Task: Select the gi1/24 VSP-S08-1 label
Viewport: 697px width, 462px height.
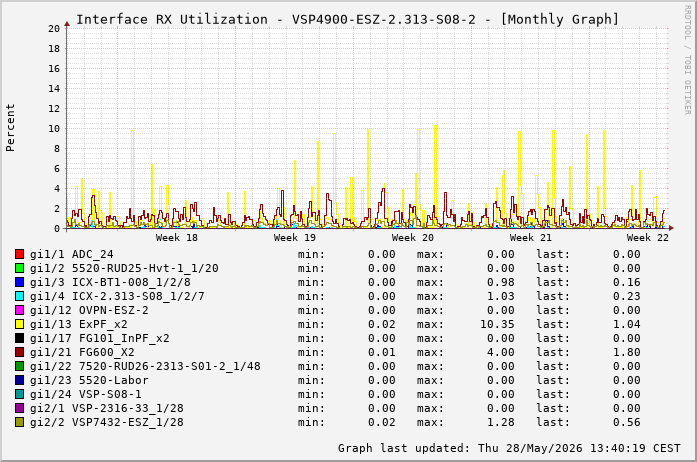Action: pyautogui.click(x=86, y=394)
